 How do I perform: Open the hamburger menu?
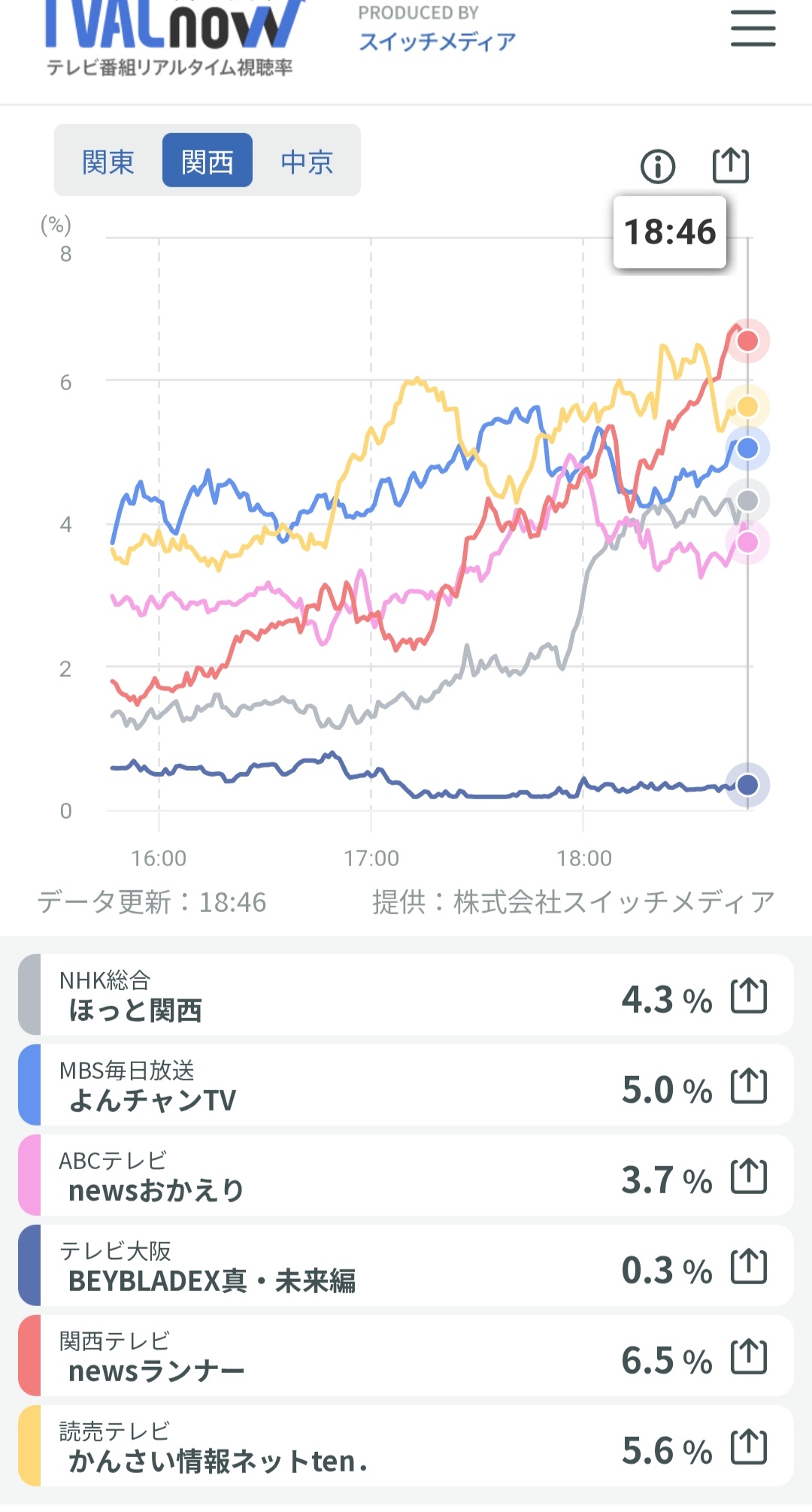753,29
